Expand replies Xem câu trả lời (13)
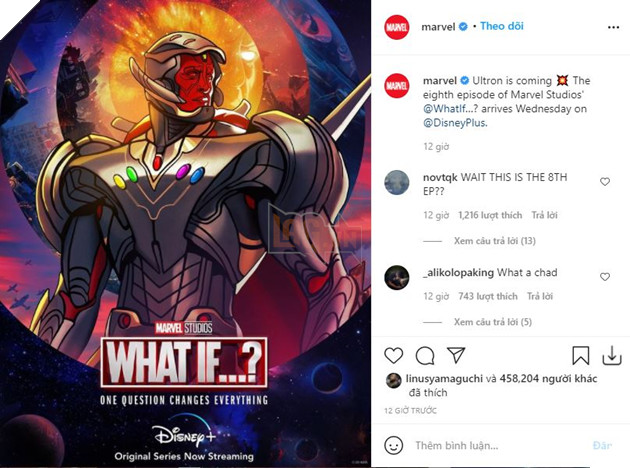This screenshot has height=468, width=630. pyautogui.click(x=495, y=241)
